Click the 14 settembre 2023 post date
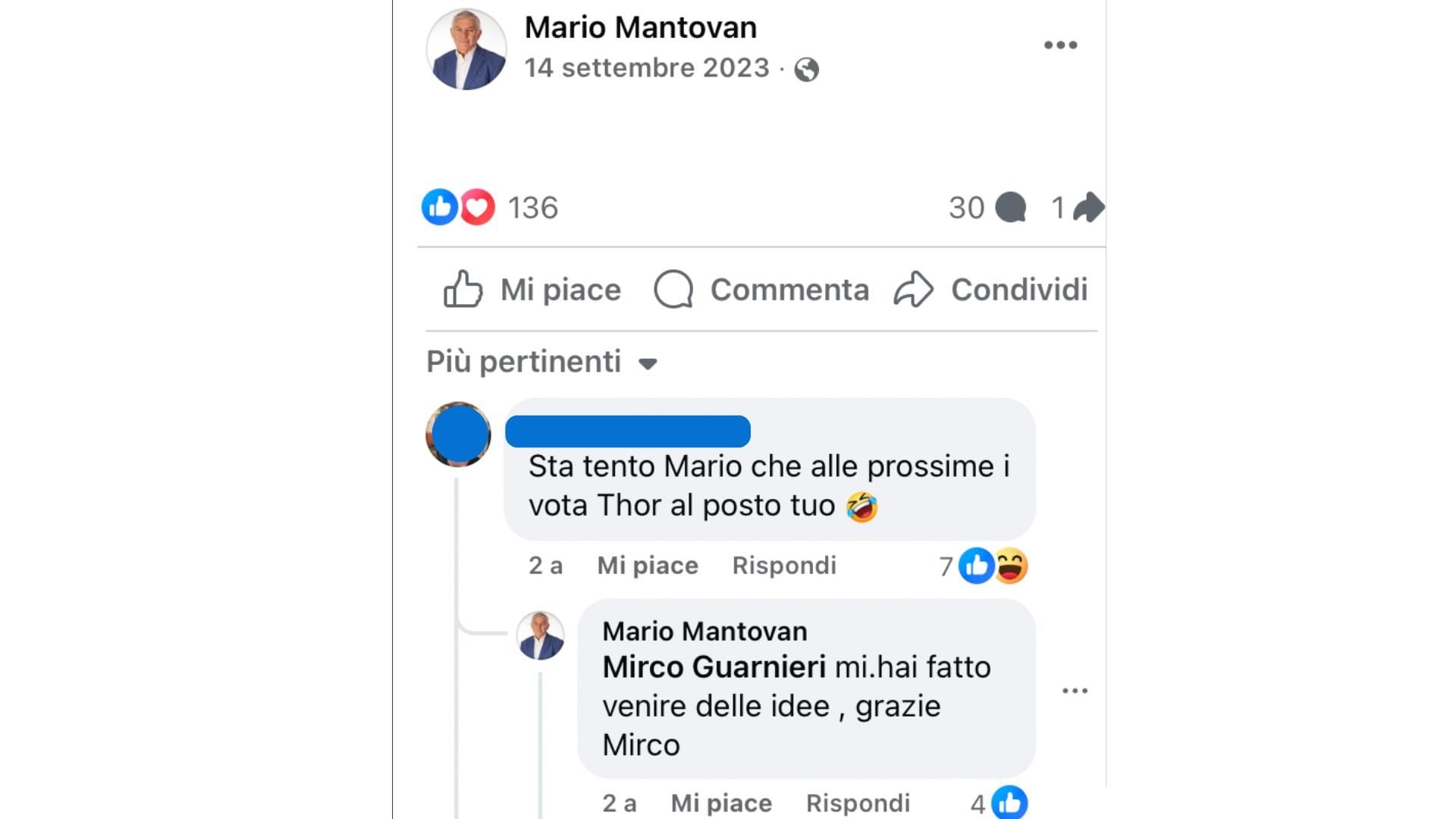 point(647,68)
